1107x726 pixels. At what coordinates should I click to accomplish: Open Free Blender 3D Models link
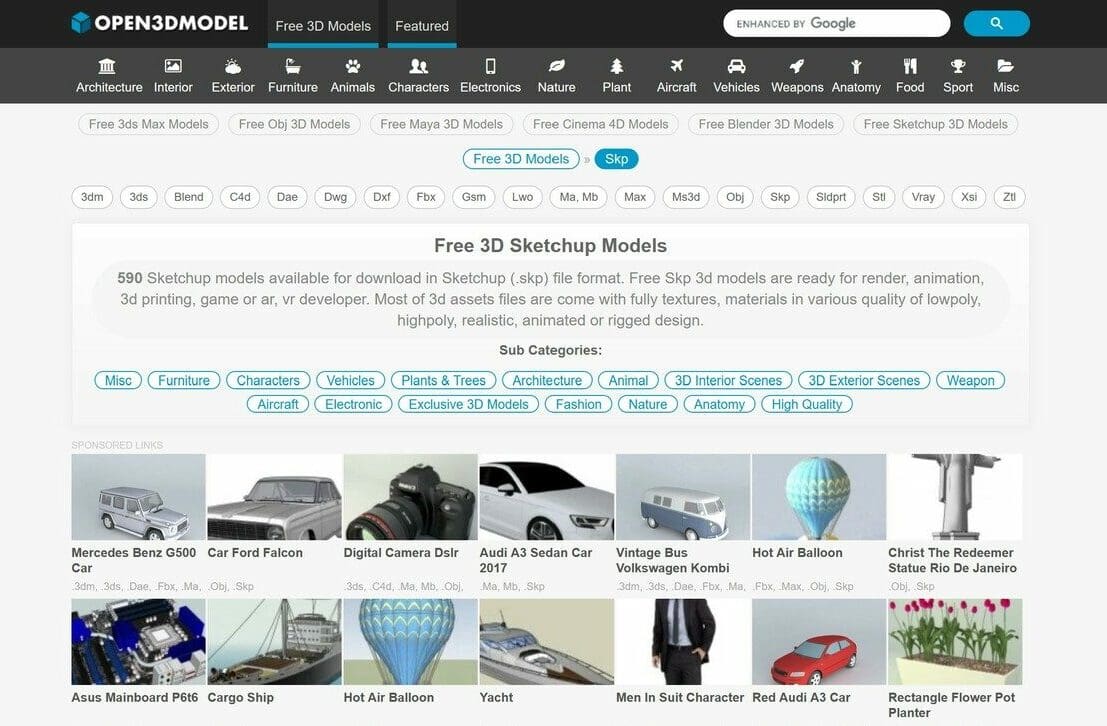click(766, 124)
